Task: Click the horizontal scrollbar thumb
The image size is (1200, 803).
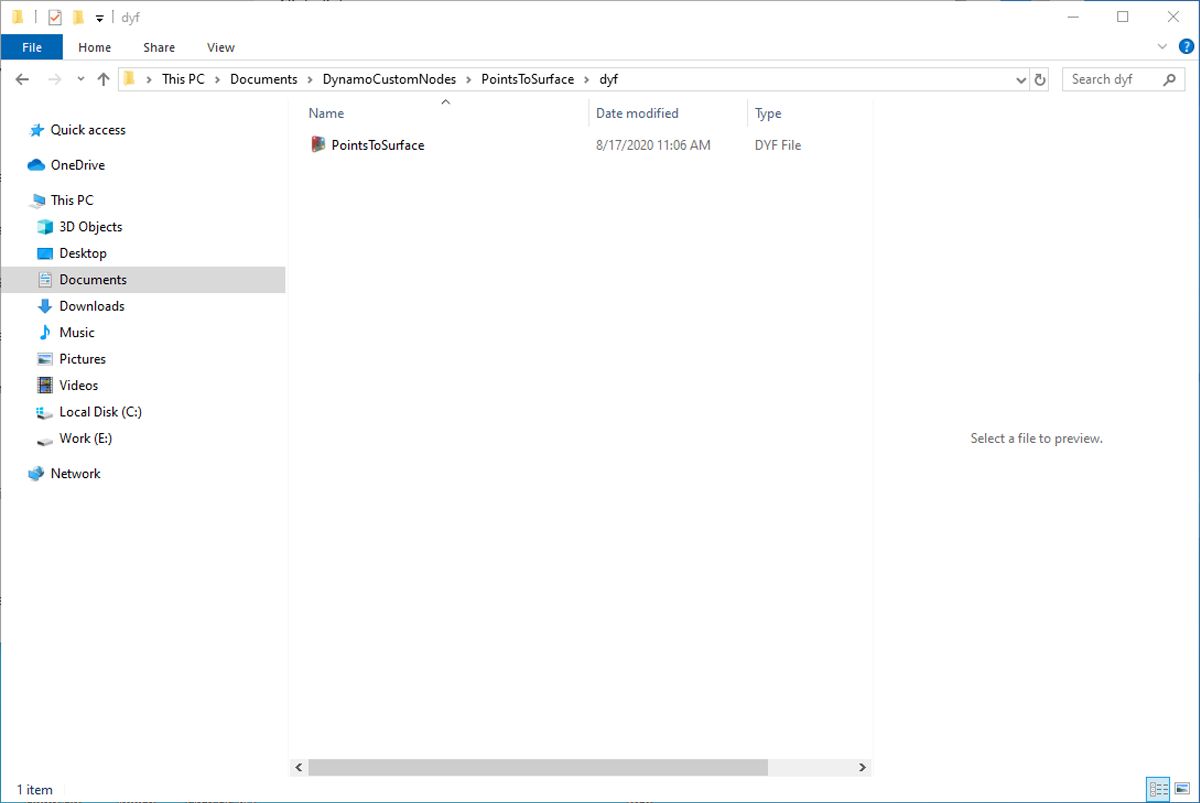Action: click(x=537, y=767)
